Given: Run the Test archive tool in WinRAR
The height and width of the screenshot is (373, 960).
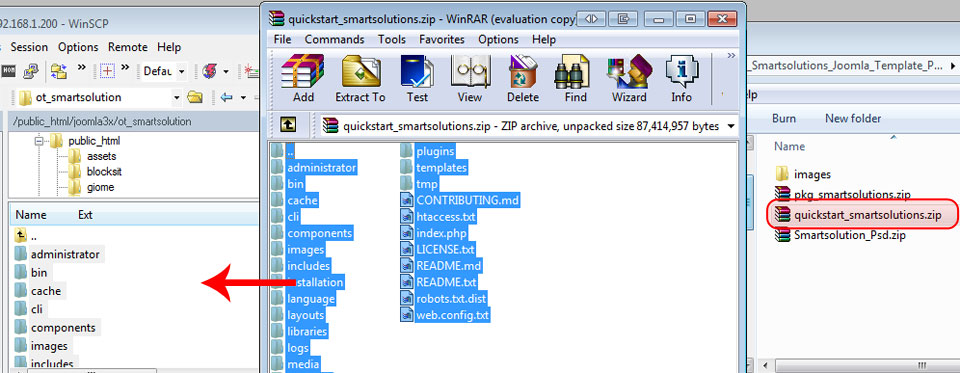Looking at the screenshot, I should coord(418,78).
